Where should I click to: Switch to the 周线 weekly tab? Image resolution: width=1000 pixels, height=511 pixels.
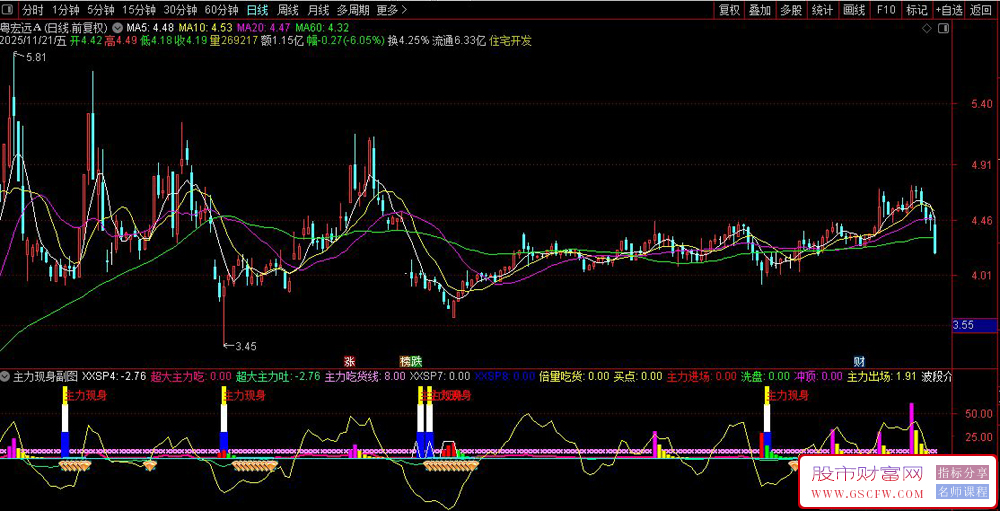(x=288, y=10)
